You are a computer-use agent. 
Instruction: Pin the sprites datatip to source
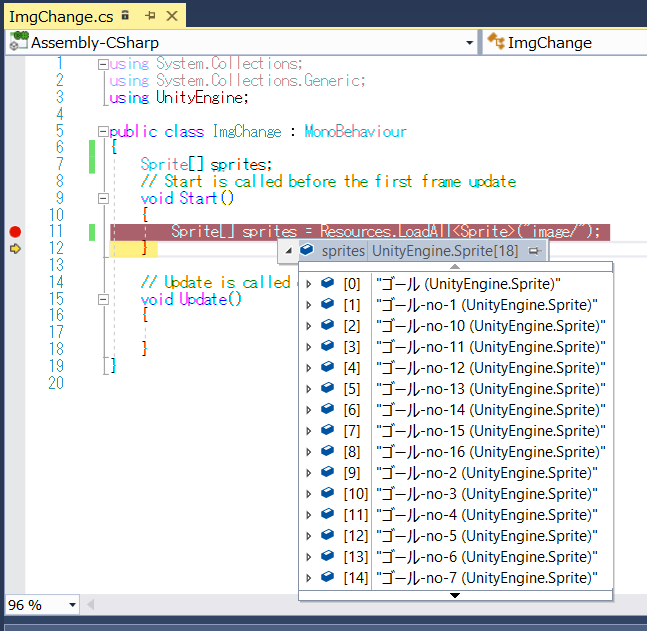pyautogui.click(x=534, y=251)
